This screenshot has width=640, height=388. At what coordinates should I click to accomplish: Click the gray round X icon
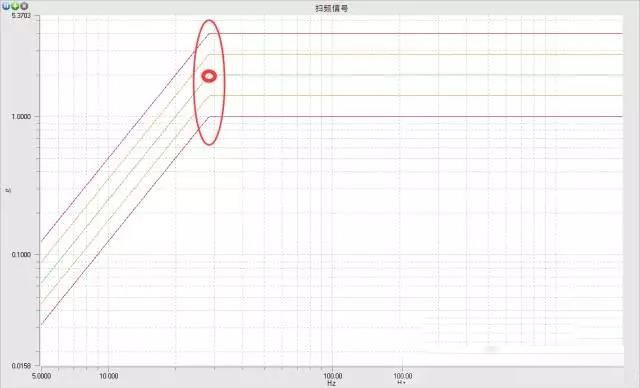[x=24, y=6]
